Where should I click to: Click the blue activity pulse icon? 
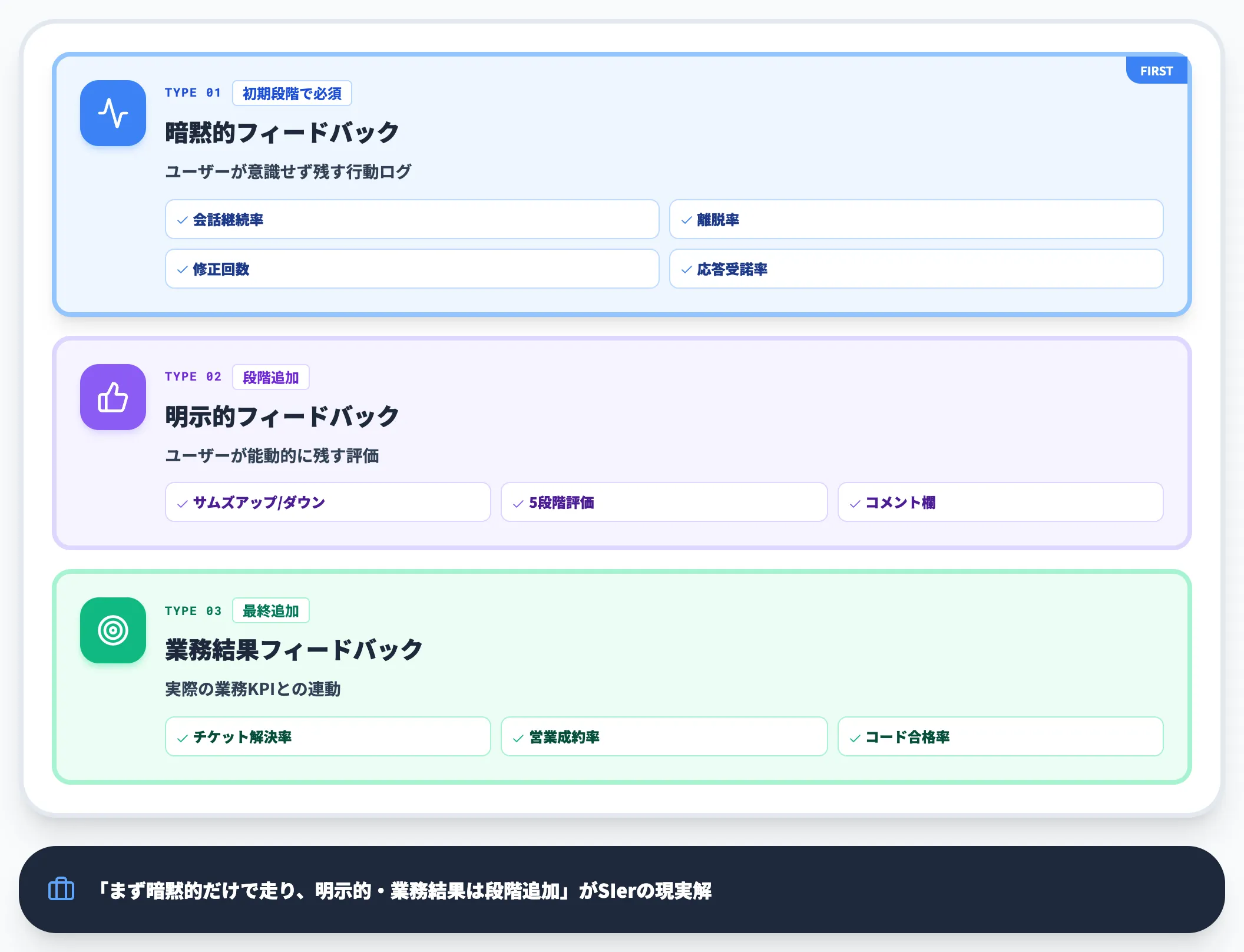coord(113,113)
